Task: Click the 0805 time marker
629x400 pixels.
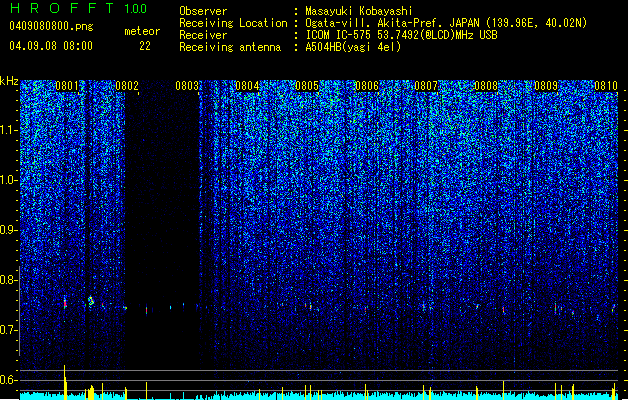Action: (307, 86)
